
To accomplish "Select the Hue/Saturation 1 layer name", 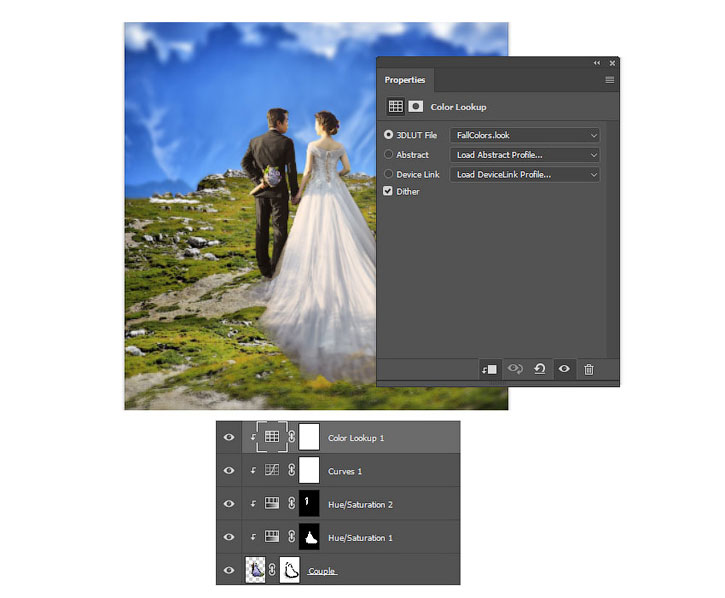I will (360, 538).
